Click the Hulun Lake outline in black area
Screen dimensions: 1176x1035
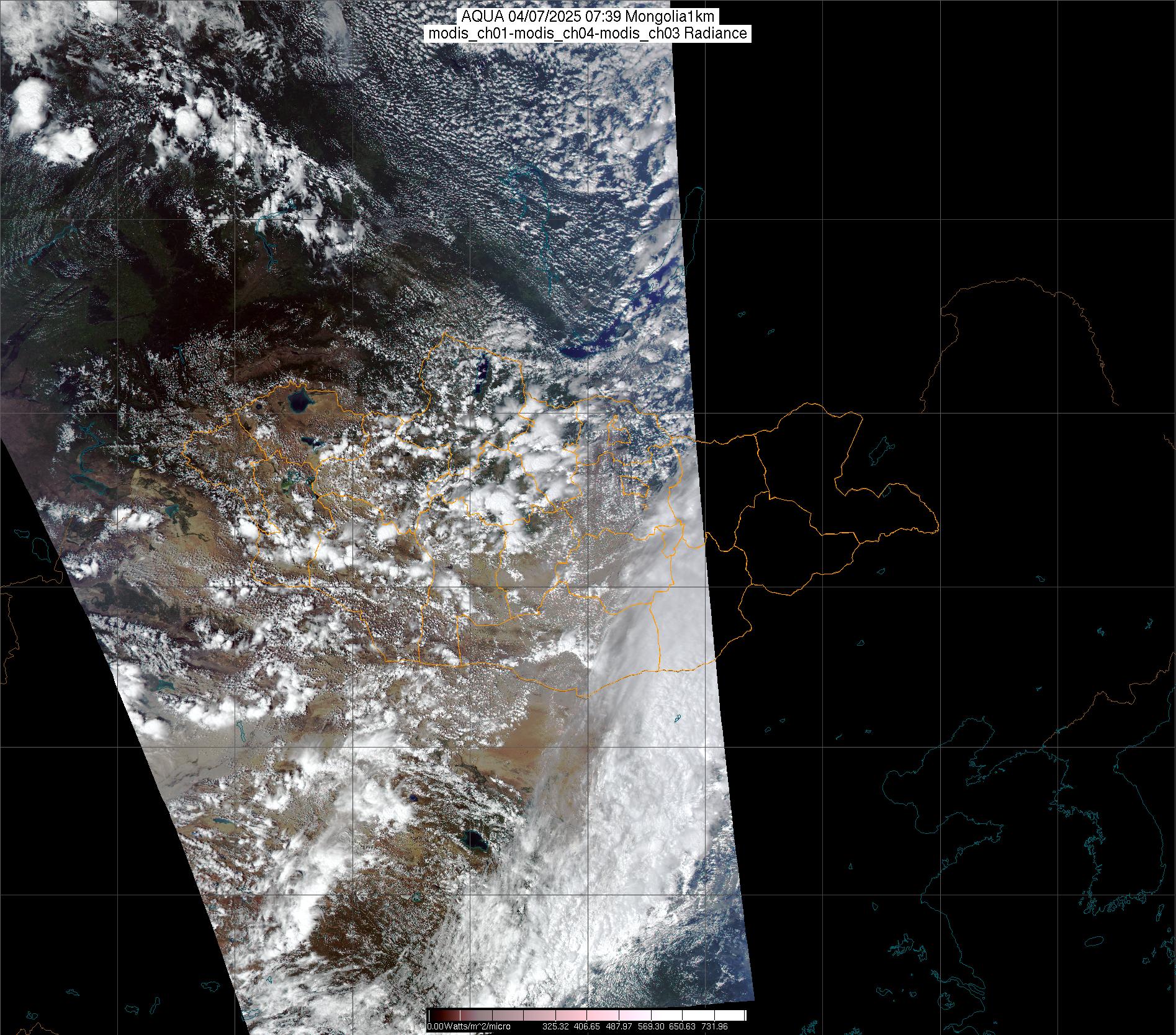[880, 451]
